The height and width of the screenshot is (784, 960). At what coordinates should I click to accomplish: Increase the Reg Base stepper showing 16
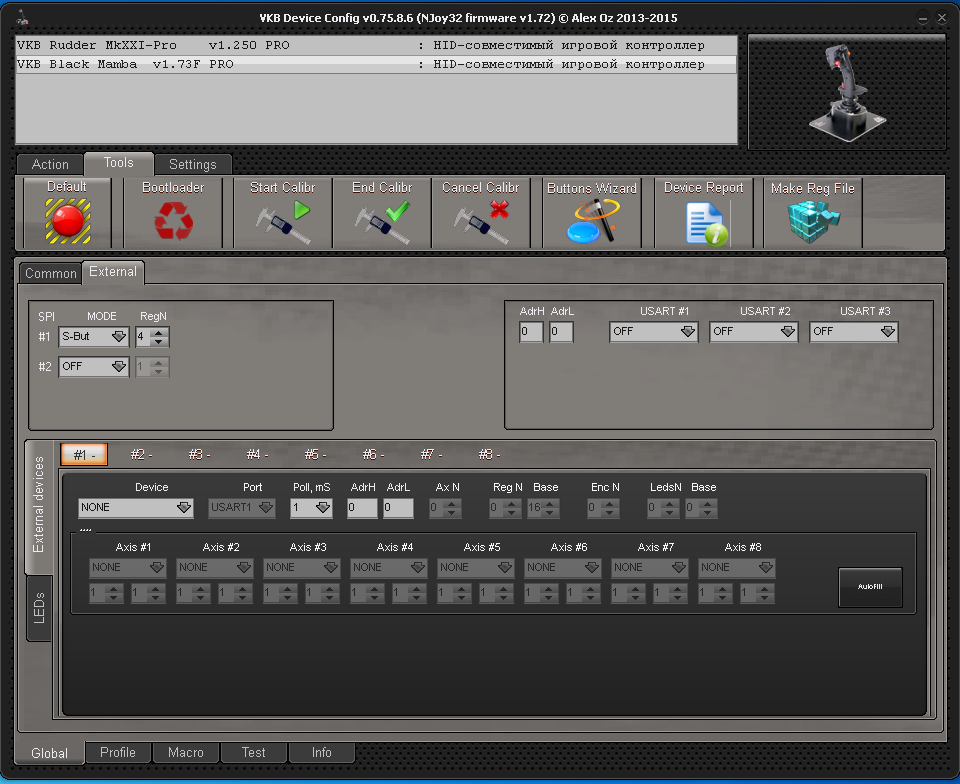(550, 504)
